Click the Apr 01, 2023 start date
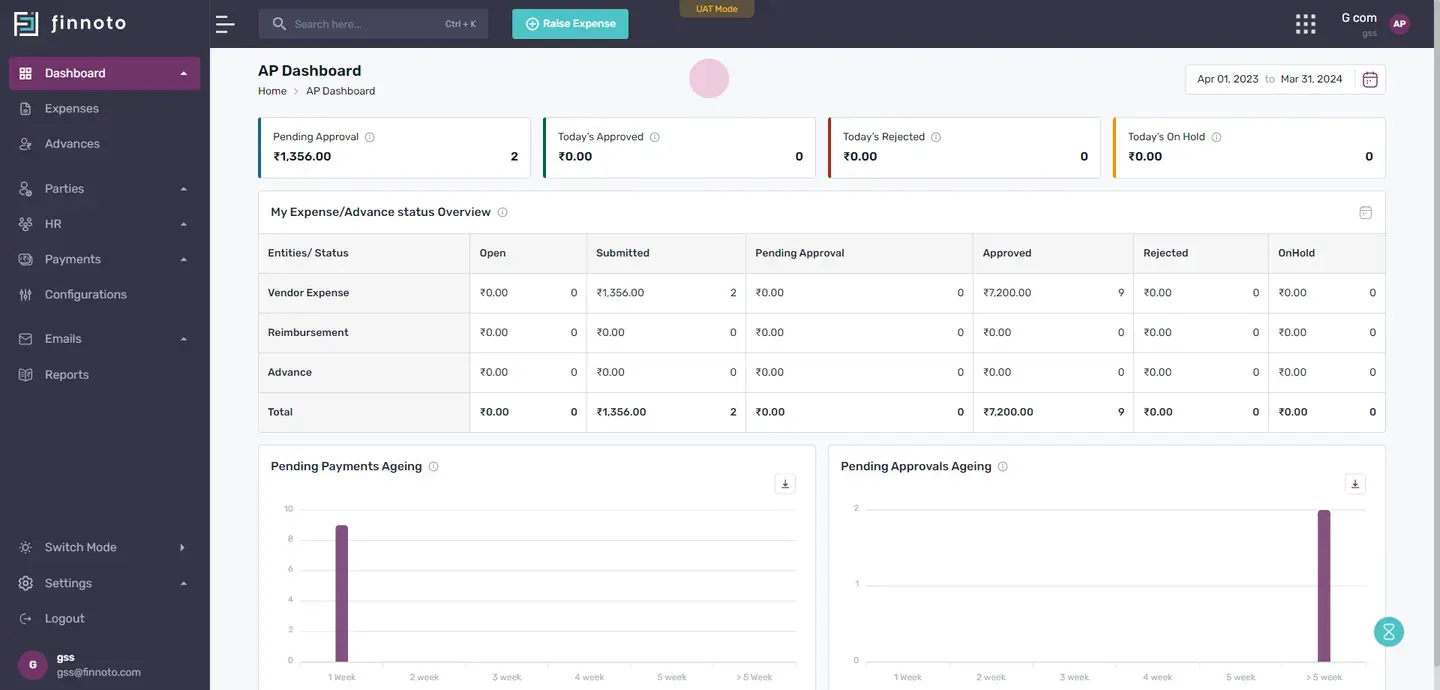The width and height of the screenshot is (1440, 690). (x=1227, y=79)
